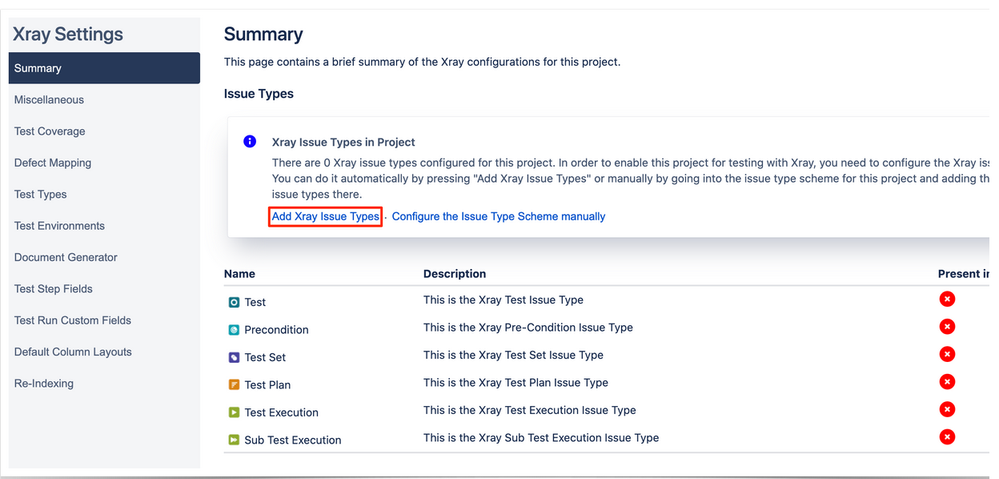
Task: Click the Test Plan issue type icon
Action: click(x=234, y=385)
